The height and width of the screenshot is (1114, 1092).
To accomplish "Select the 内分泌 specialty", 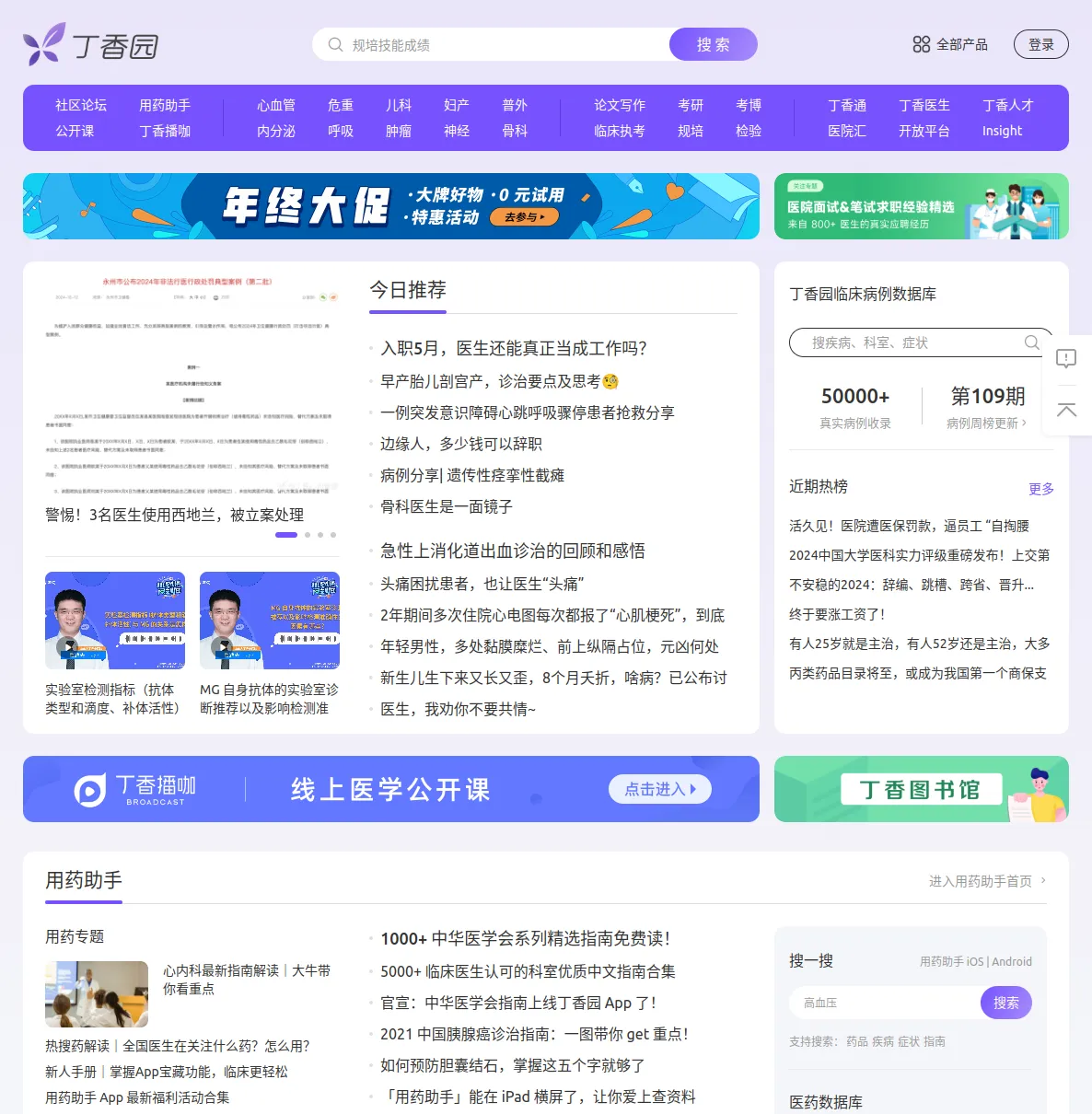I will [x=276, y=131].
